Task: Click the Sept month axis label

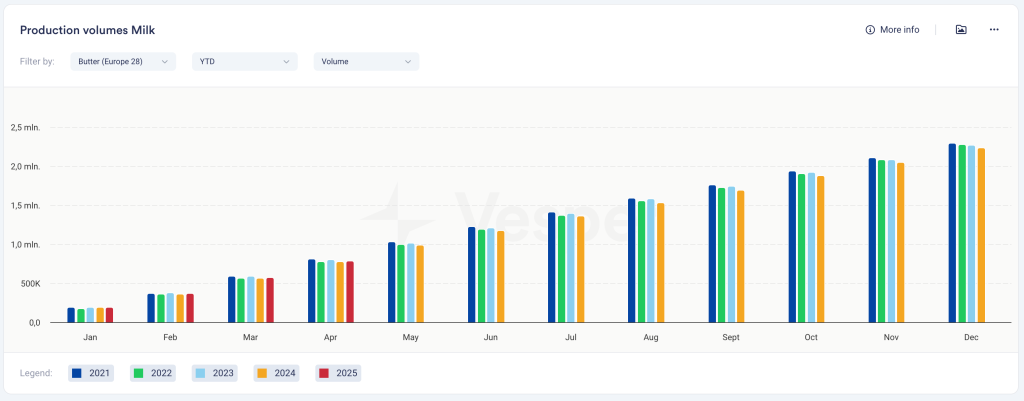Action: [x=731, y=338]
